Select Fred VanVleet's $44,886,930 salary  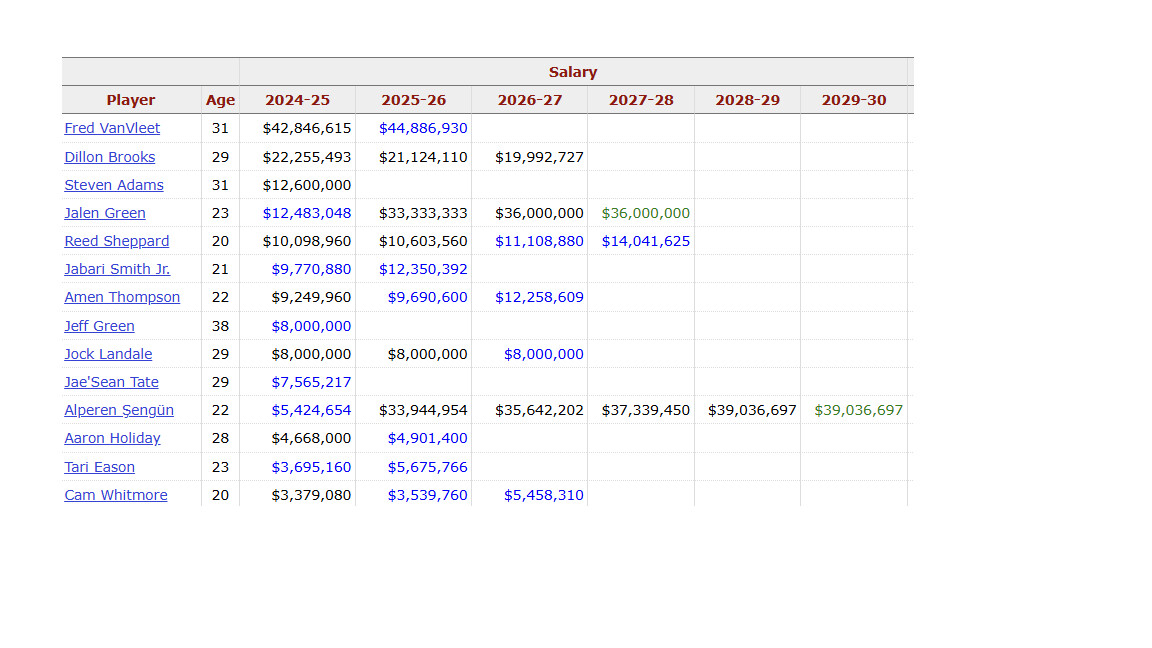[423, 129]
